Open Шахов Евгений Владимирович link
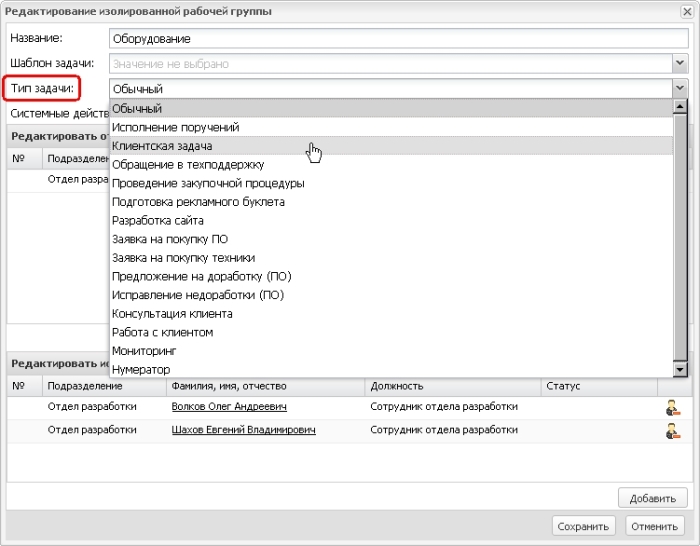This screenshot has height=546, width=700. click(x=243, y=430)
